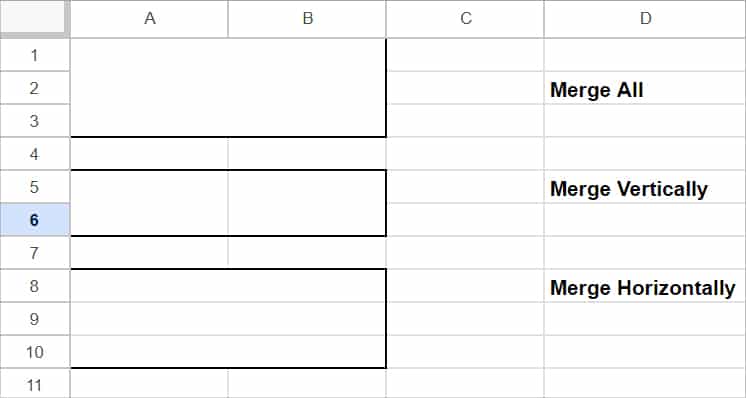Select horizontally merged row 9 cell
The height and width of the screenshot is (398, 746).
(x=228, y=319)
